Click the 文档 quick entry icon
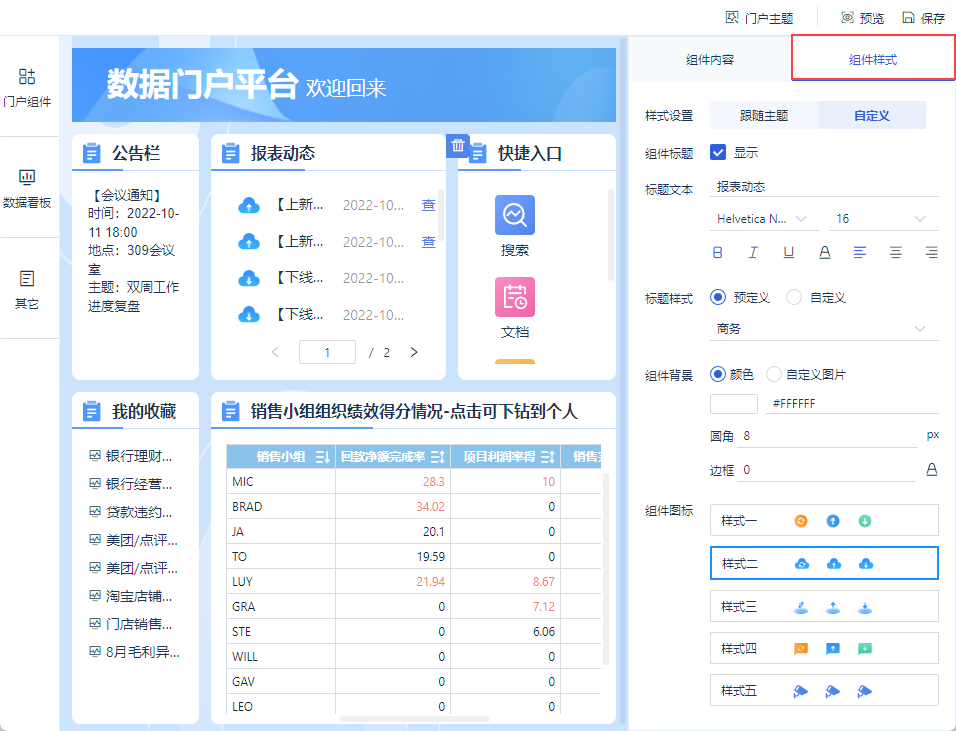This screenshot has height=731, width=956. [515, 297]
